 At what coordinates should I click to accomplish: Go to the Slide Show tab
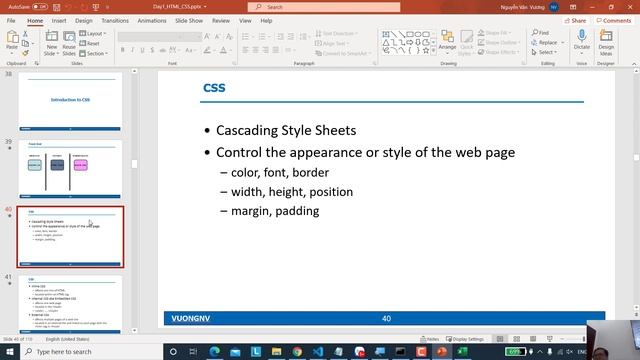coord(189,20)
